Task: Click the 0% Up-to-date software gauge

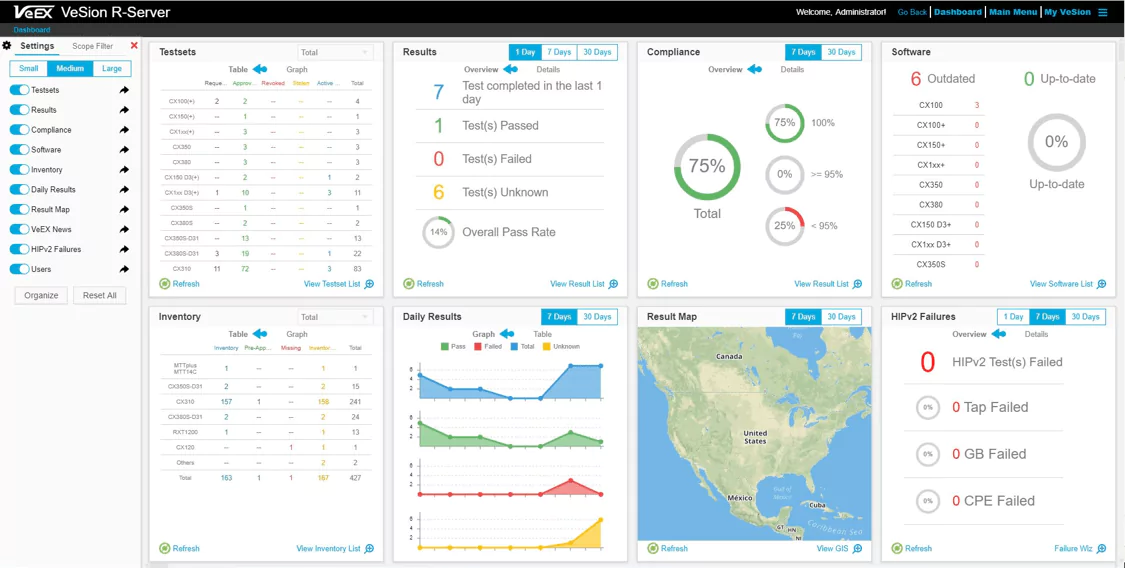Action: 1056,142
